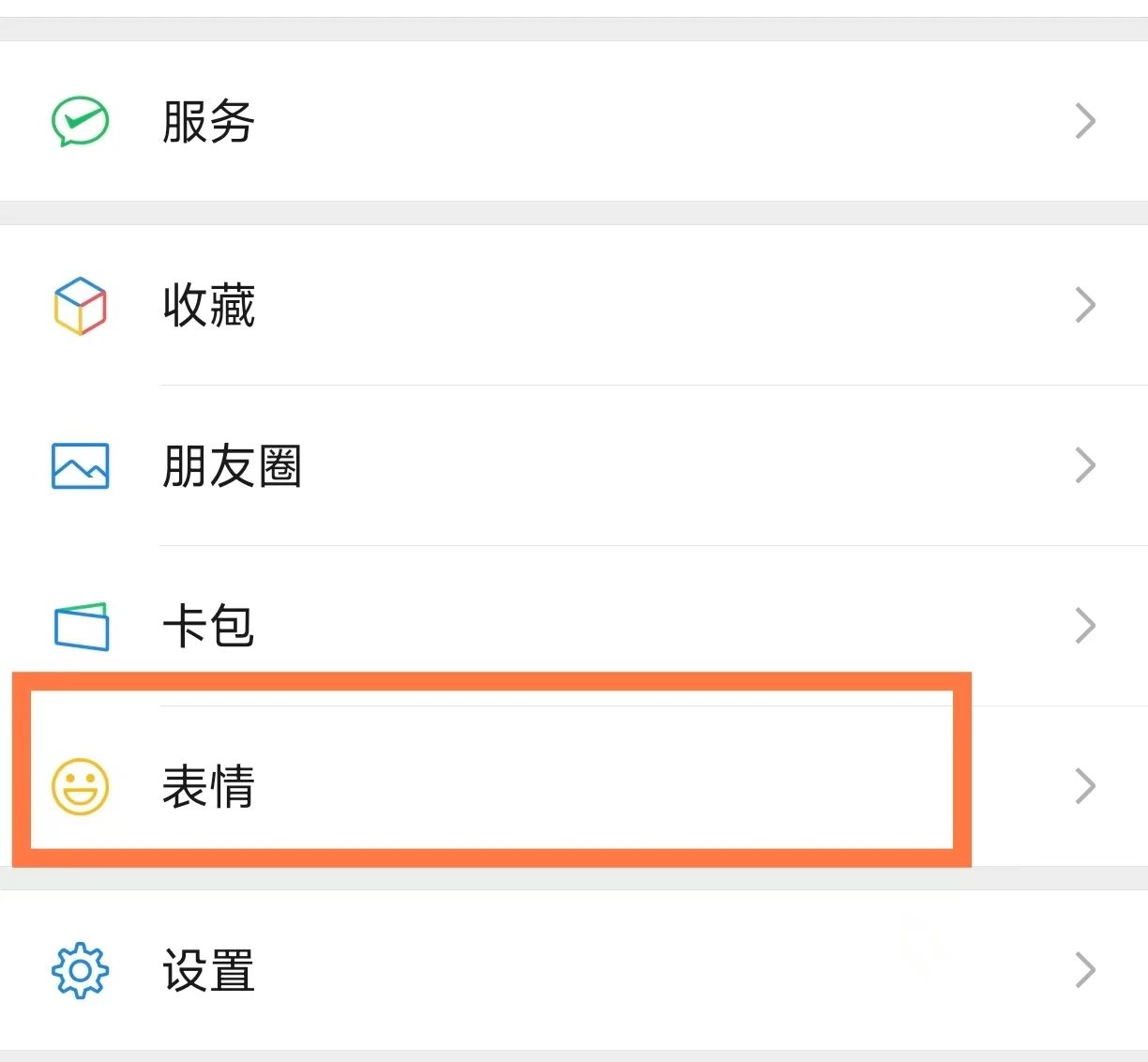The image size is (1148, 1062).
Task: Tap the green WeChat Pay services icon
Action: (x=80, y=121)
